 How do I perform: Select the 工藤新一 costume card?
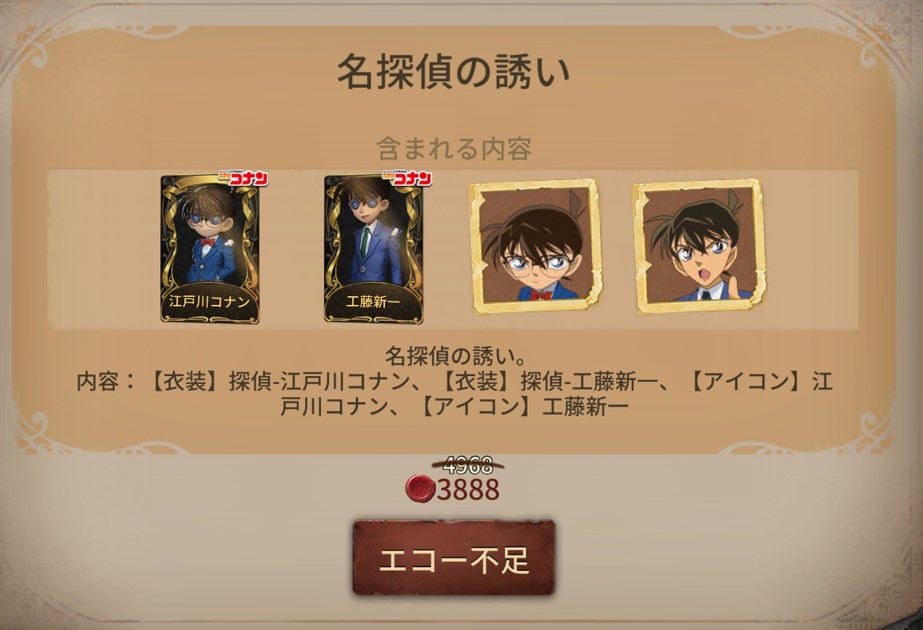point(374,249)
